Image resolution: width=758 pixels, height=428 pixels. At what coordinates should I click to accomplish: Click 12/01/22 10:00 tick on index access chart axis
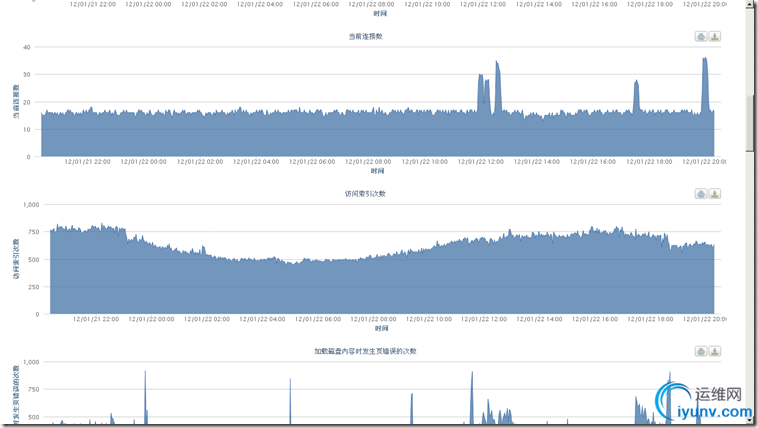(429, 319)
